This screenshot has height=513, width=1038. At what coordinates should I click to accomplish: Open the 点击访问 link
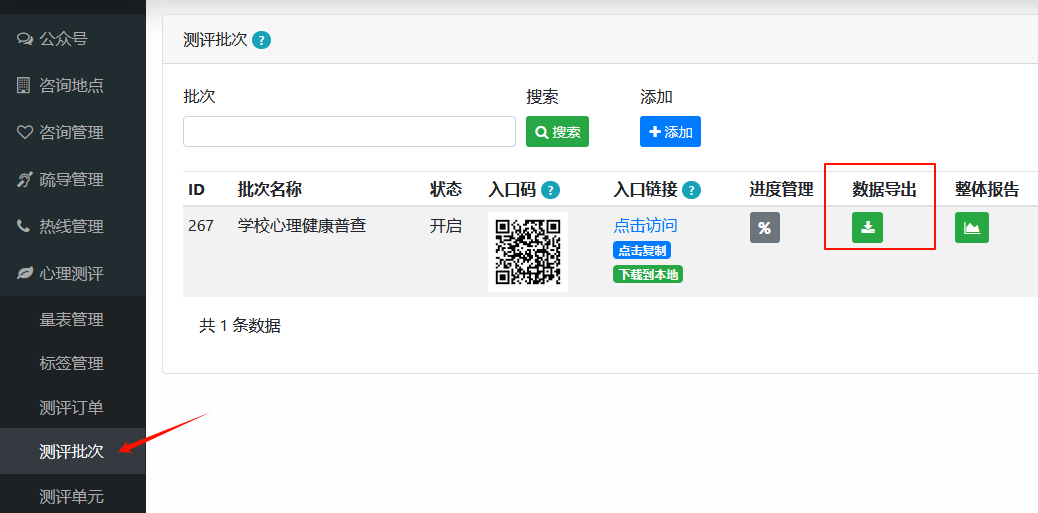coord(645,225)
